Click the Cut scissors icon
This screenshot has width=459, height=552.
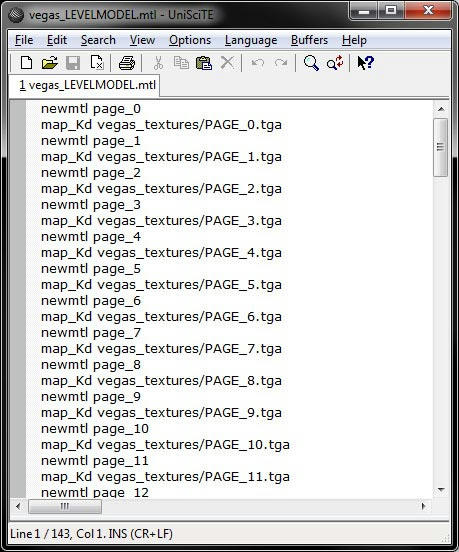[158, 63]
